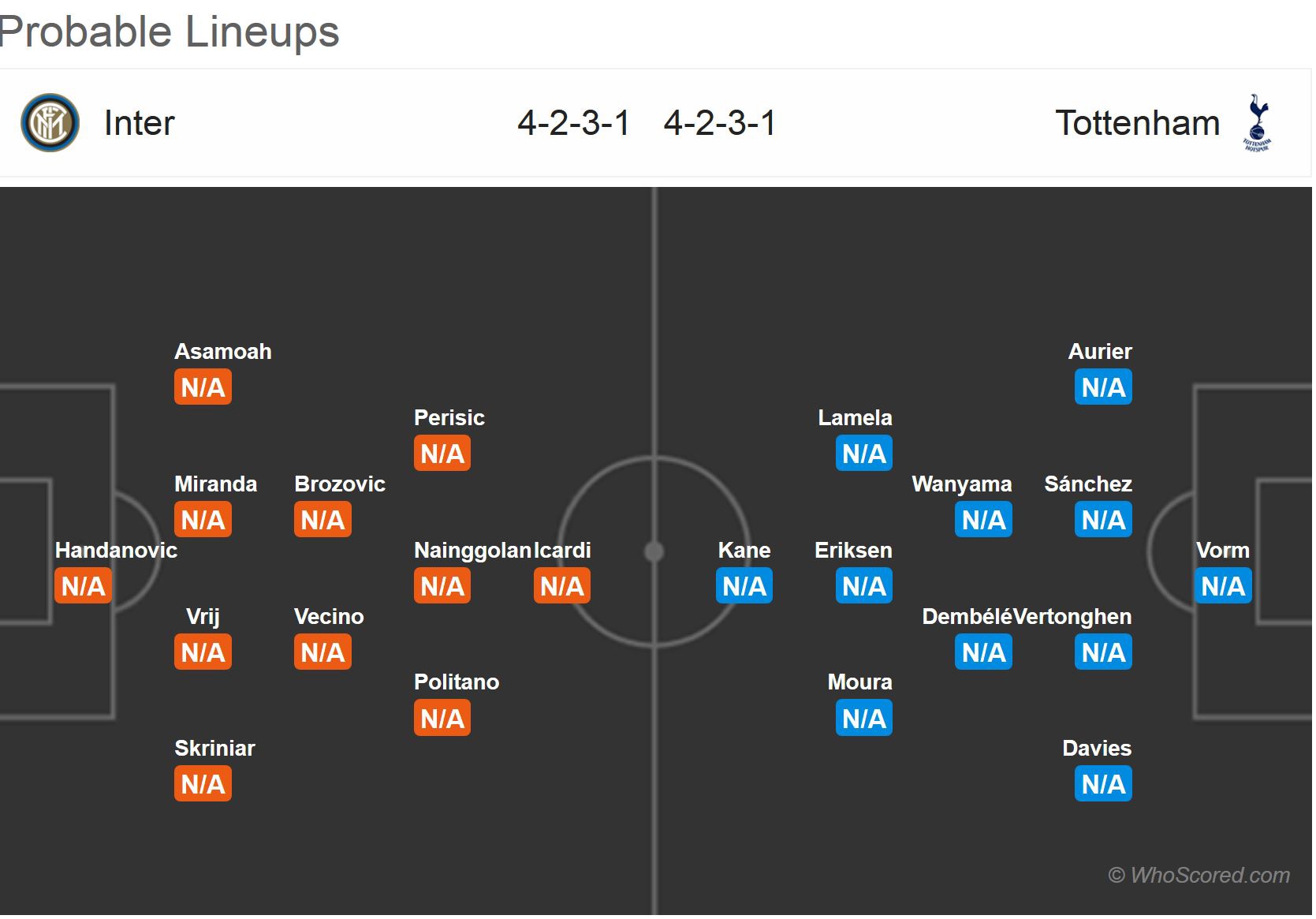
Task: Click Vorm's blue N/A rating badge
Action: (x=1223, y=586)
